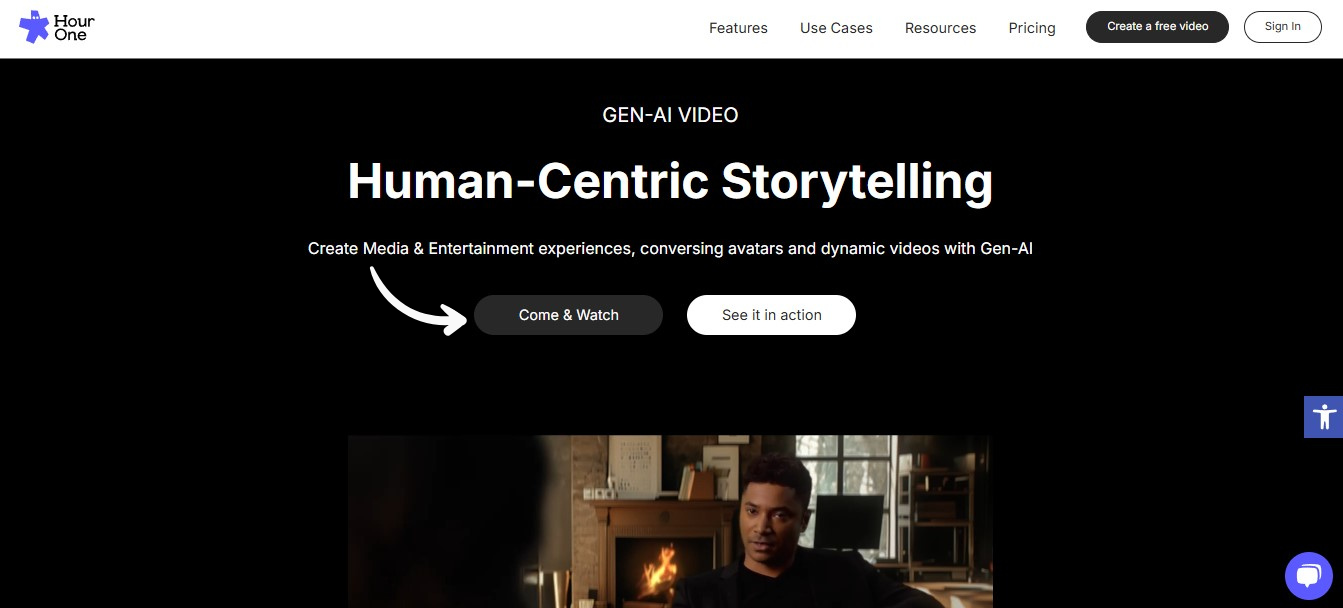Open the accessibility options widget

(x=1323, y=416)
